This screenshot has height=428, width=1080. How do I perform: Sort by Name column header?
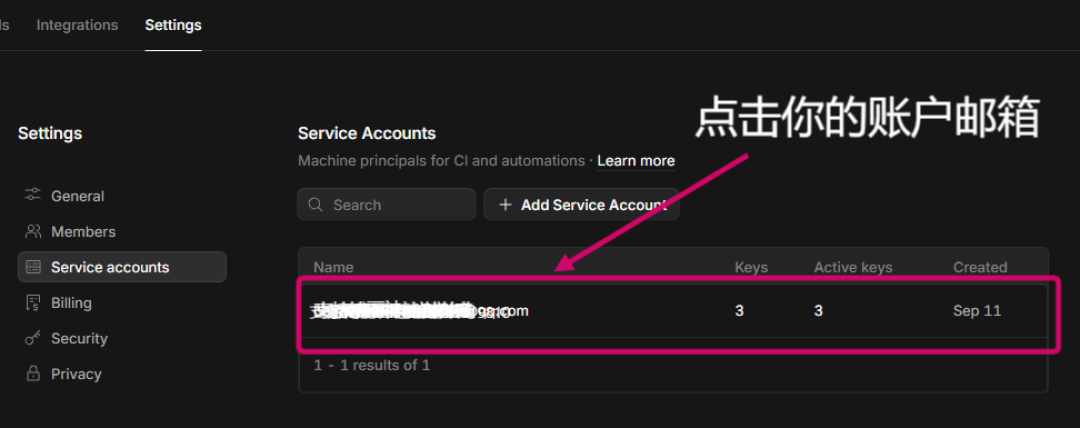333,267
